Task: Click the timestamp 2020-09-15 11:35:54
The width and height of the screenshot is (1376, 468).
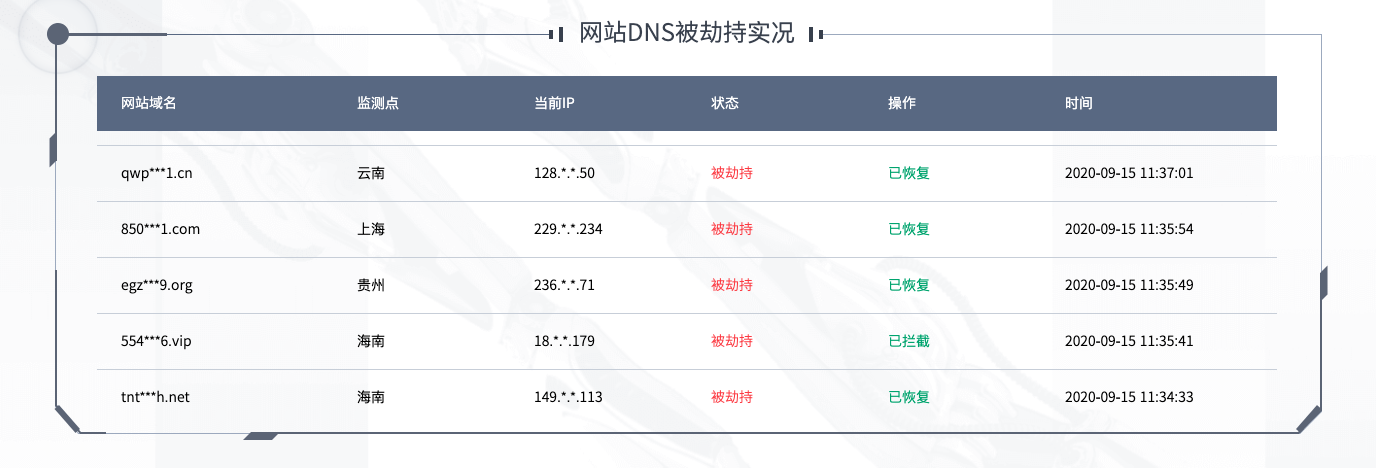Action: pyautogui.click(x=1129, y=229)
